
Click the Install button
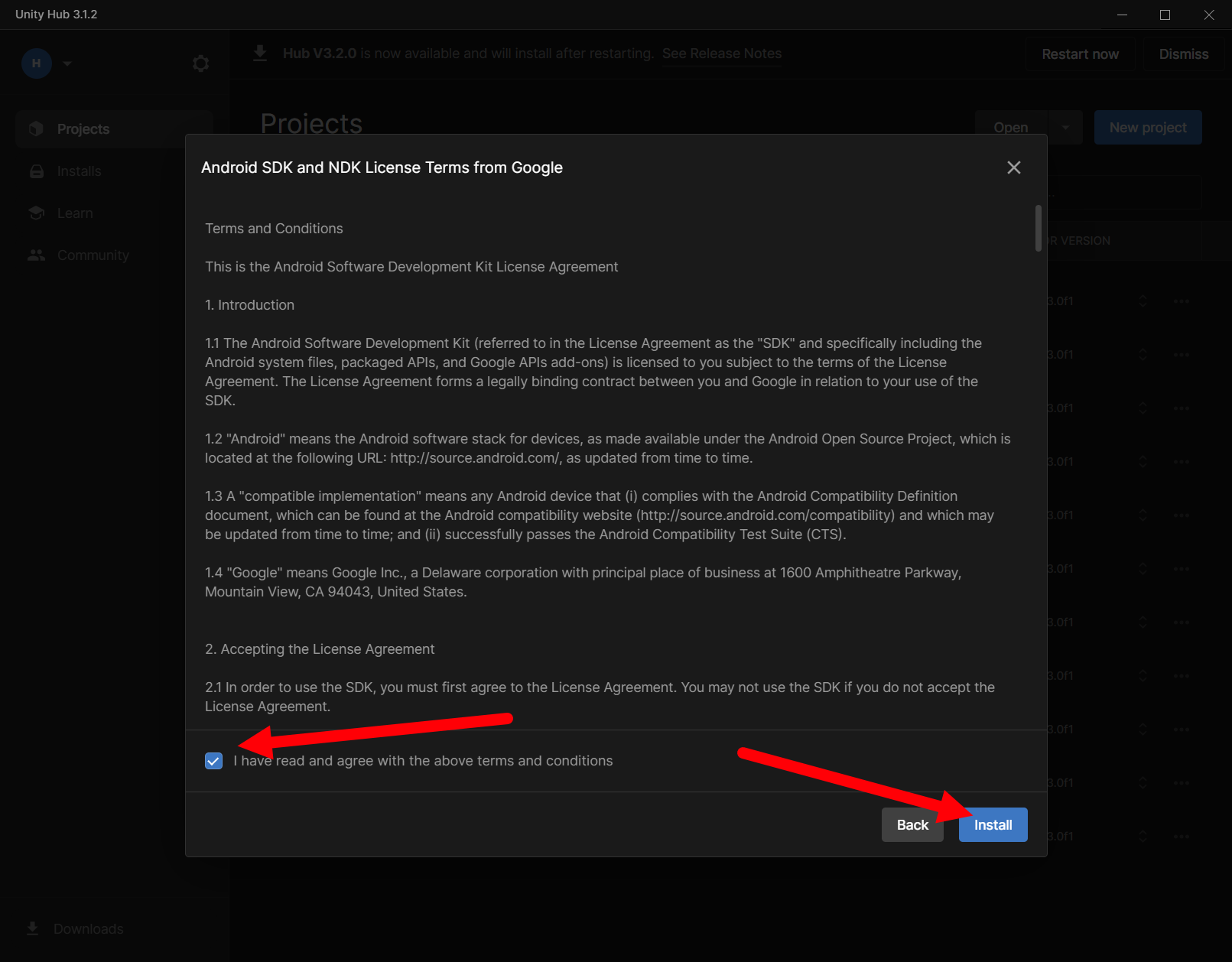pyautogui.click(x=993, y=824)
